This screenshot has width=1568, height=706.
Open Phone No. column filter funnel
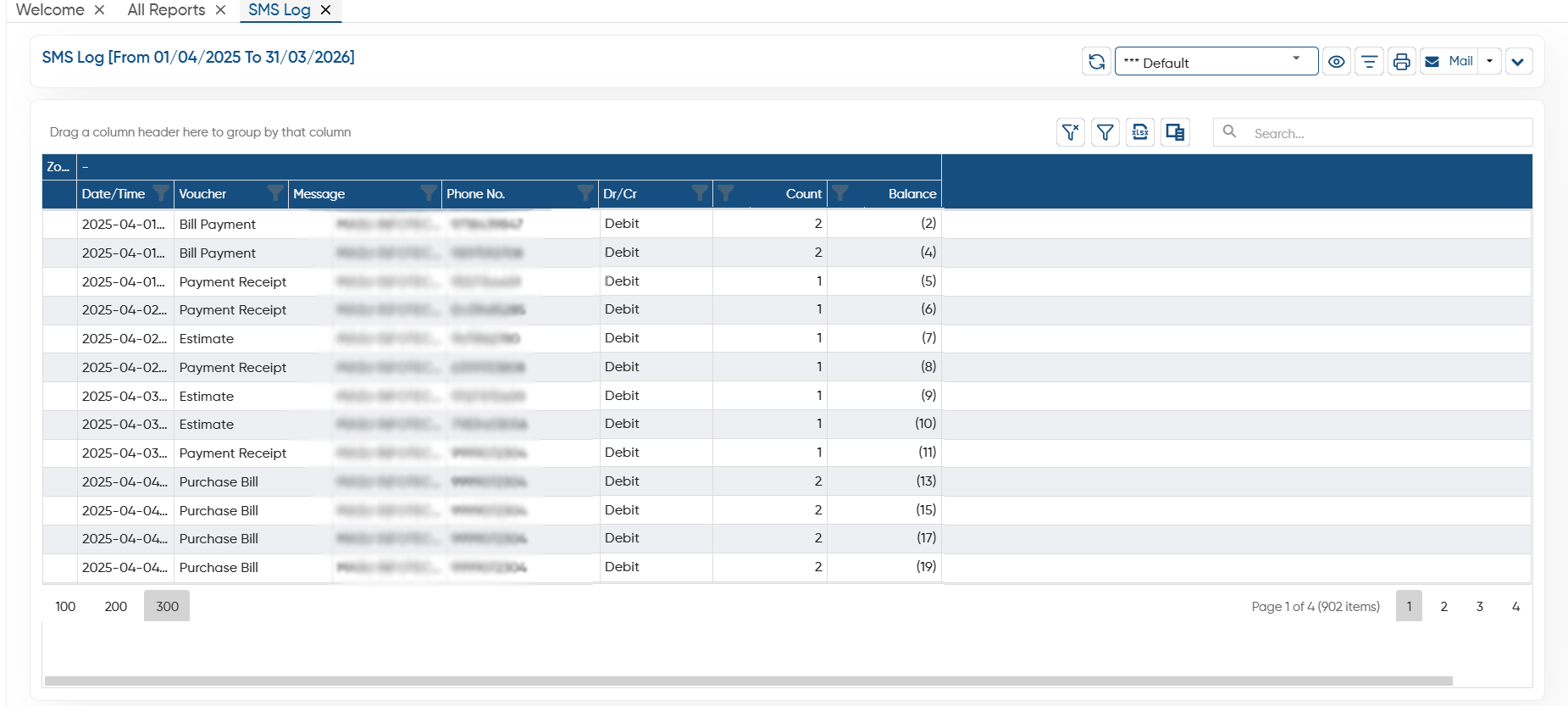tap(585, 193)
